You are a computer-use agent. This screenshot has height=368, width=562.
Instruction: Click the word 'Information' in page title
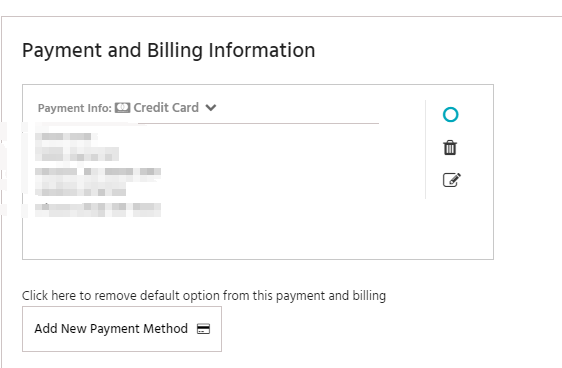262,50
